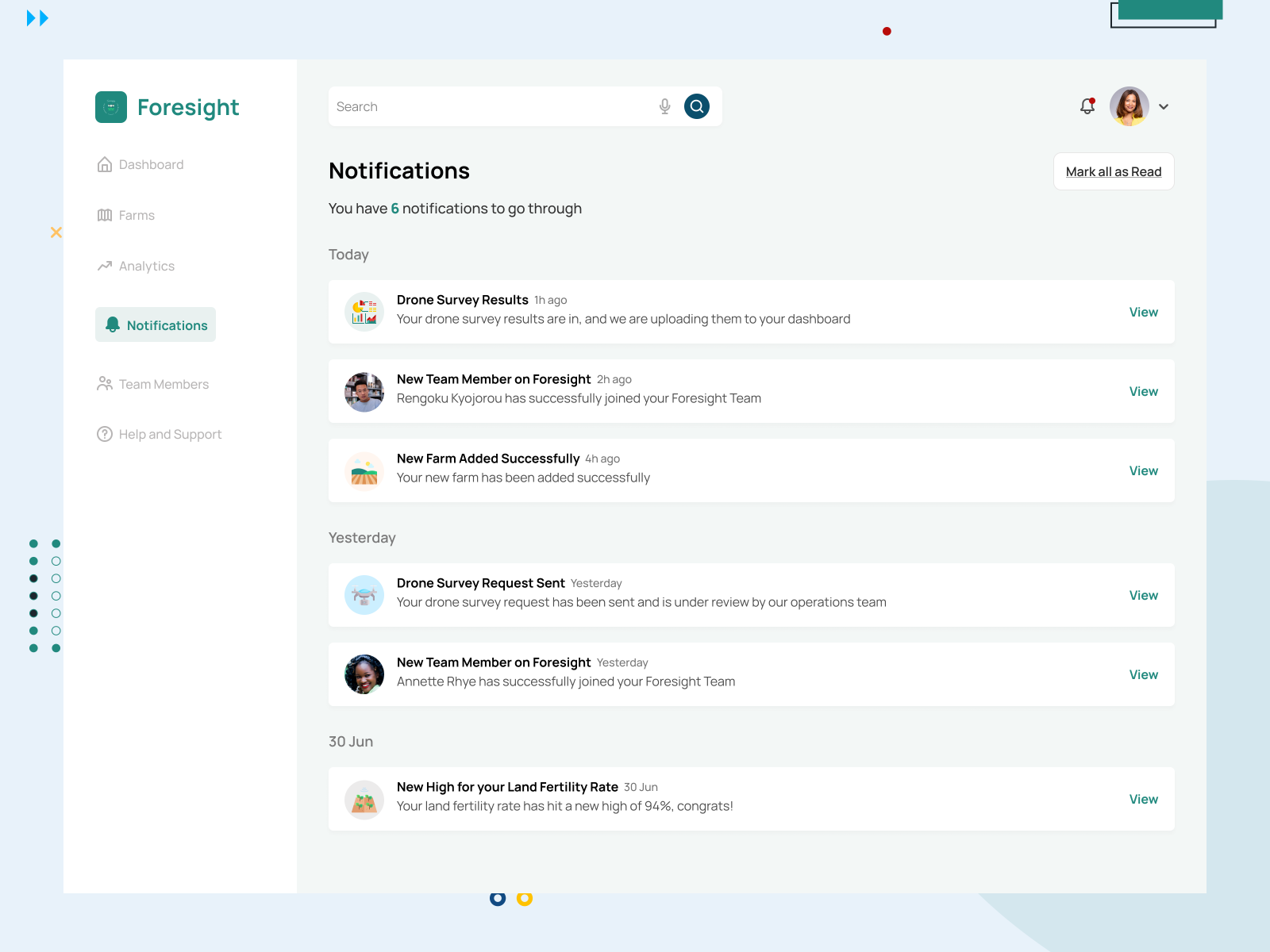Expand the profile dropdown chevron
This screenshot has width=1270, height=952.
[1164, 106]
